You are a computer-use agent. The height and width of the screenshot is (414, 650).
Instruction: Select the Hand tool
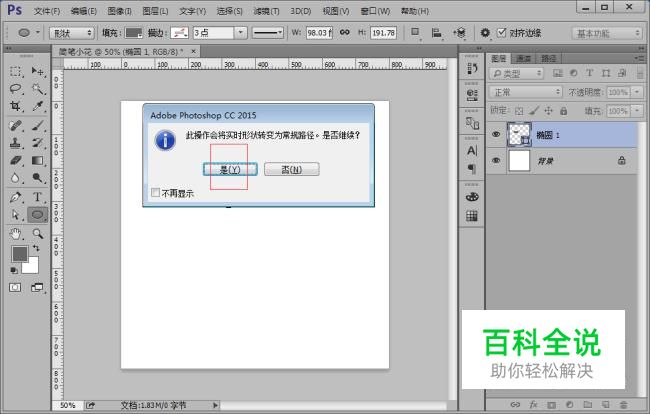click(x=15, y=234)
